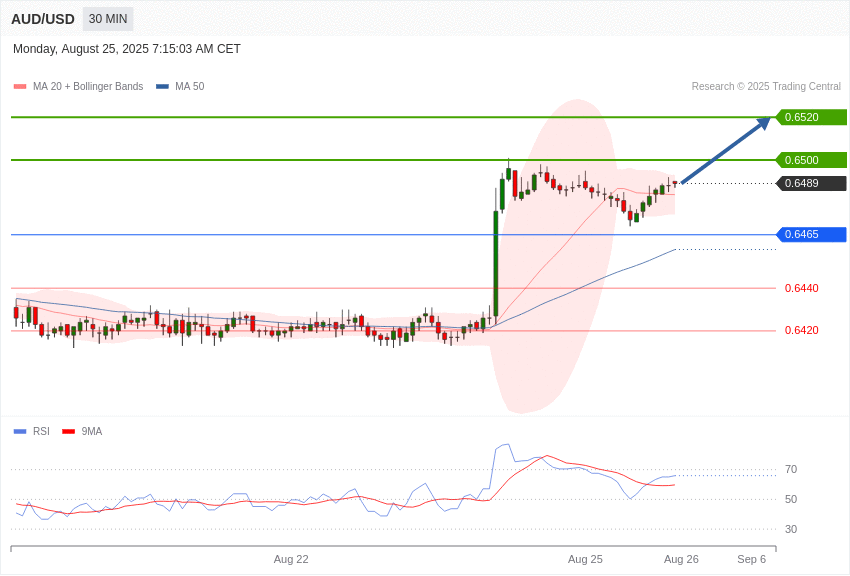Click the 9MA legend label
850x576 pixels.
coord(92,432)
